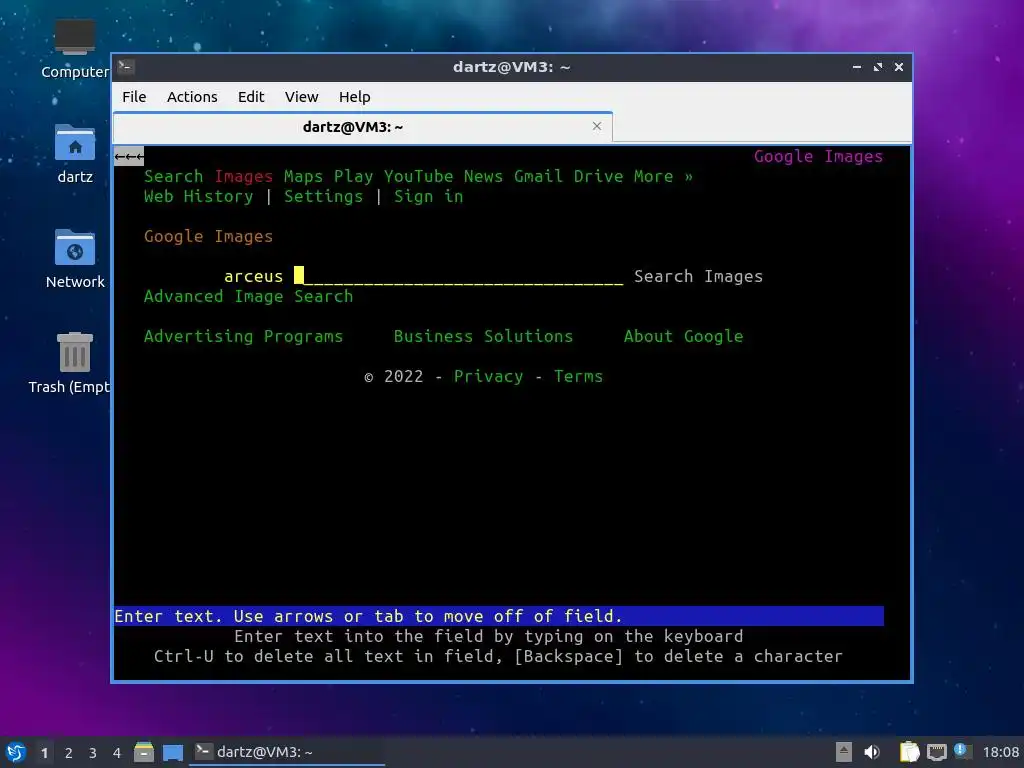Click the terminal icon in the title bar
The width and height of the screenshot is (1024, 768).
coord(126,67)
